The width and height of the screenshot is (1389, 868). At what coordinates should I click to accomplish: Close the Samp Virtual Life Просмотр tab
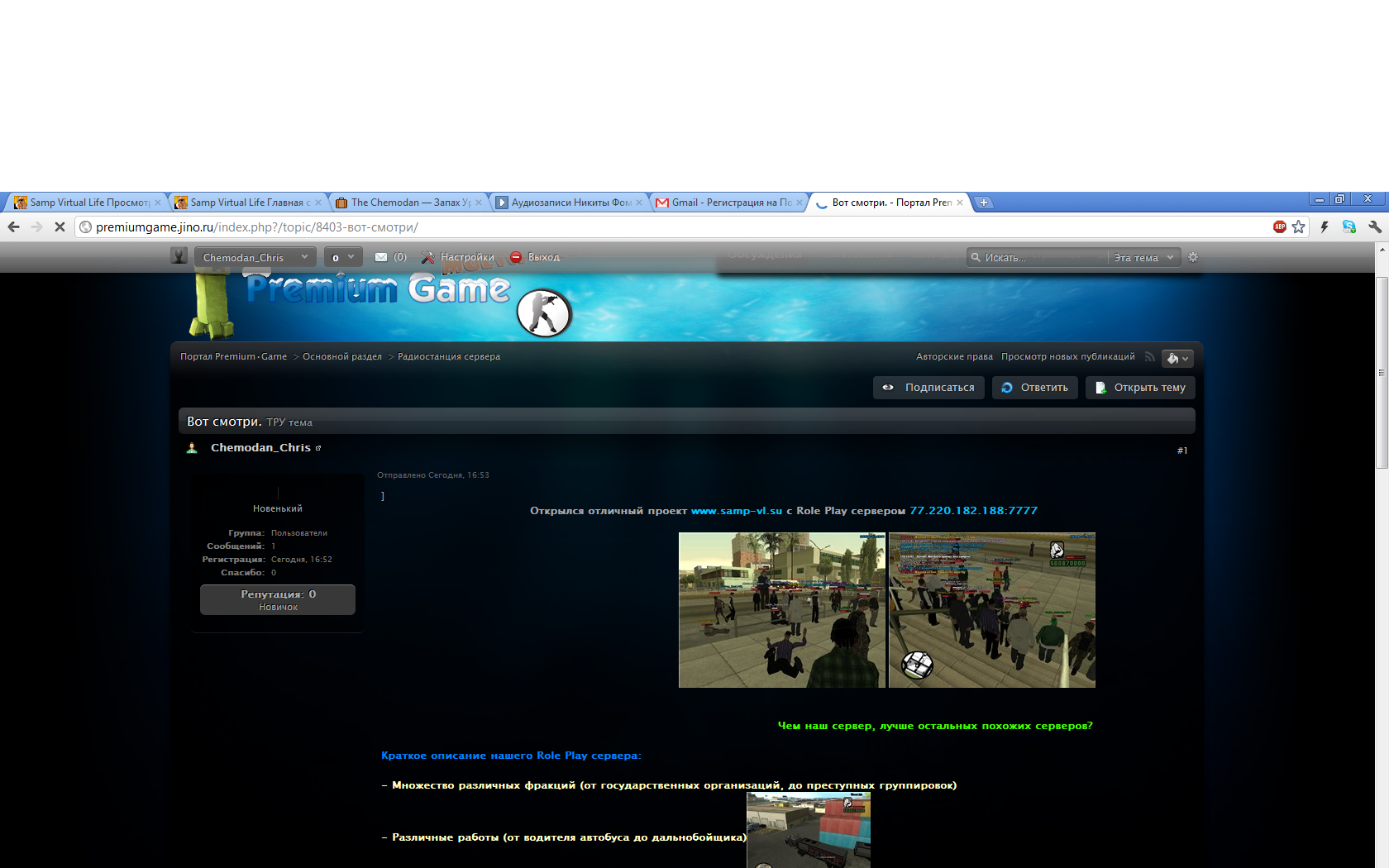click(x=158, y=203)
